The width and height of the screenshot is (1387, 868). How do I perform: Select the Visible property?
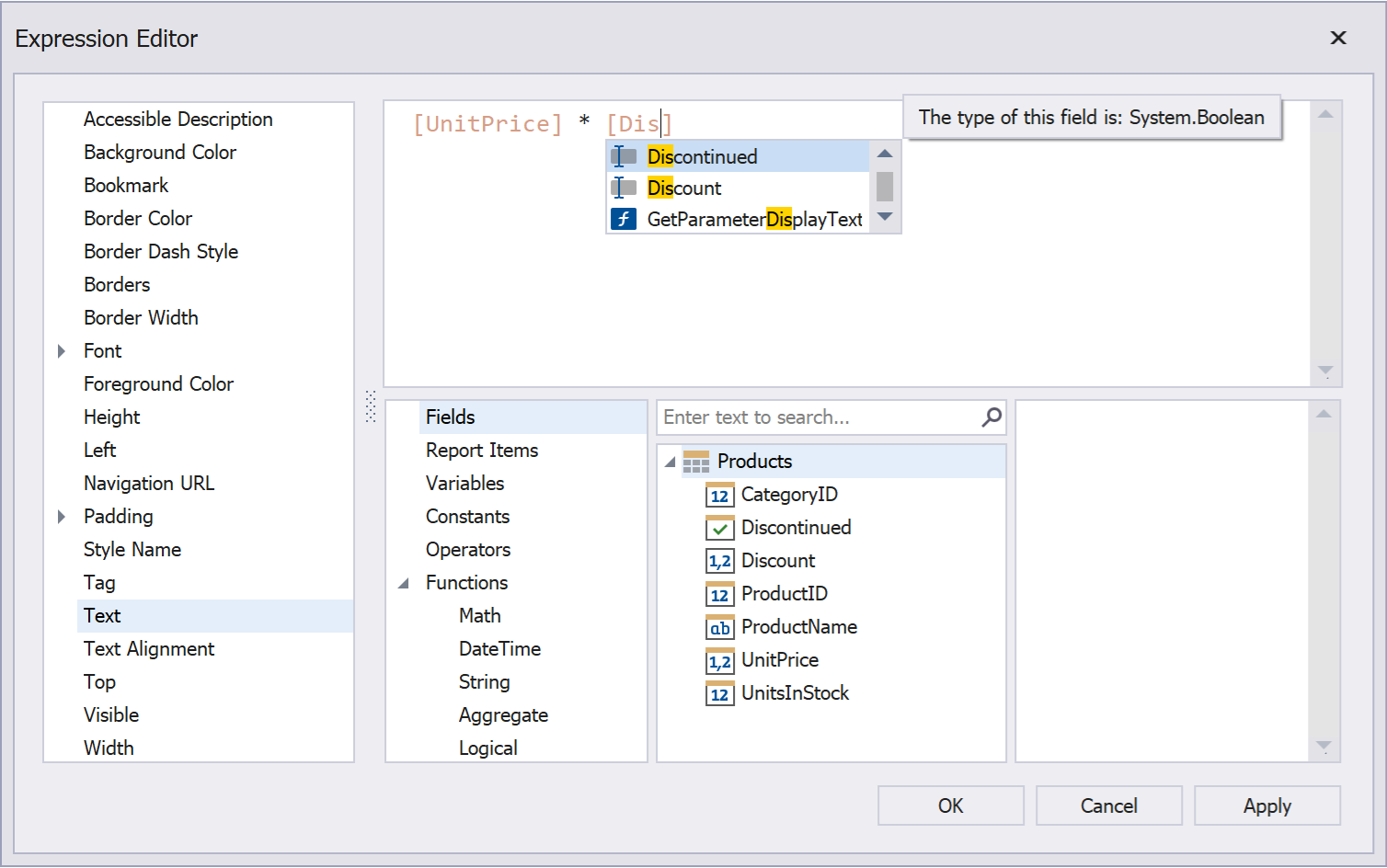coord(111,715)
